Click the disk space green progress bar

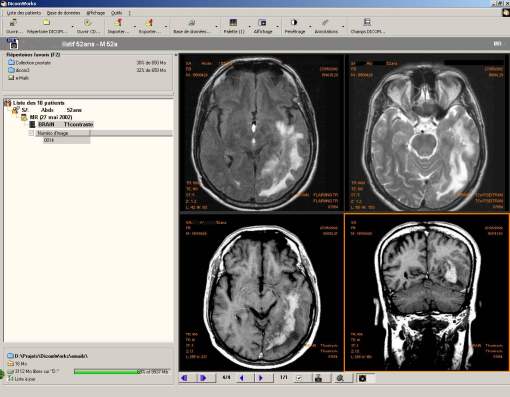tap(121, 371)
